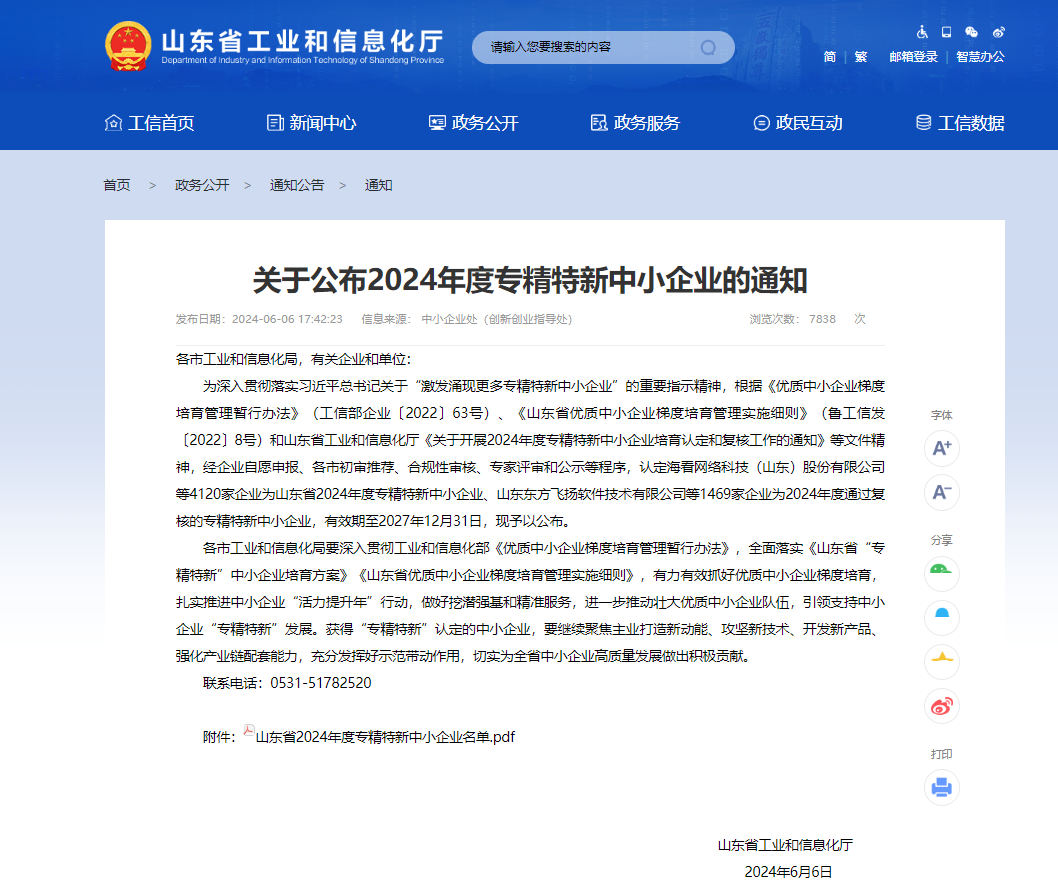Increase font size with the A+ button
The image size is (1058, 893).
(941, 448)
